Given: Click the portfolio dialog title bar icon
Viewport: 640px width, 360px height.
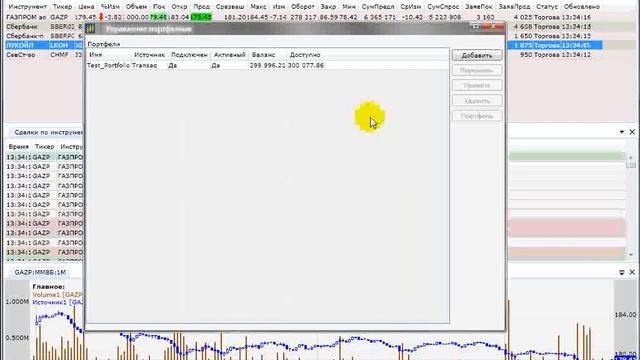Looking at the screenshot, I should click(91, 29).
